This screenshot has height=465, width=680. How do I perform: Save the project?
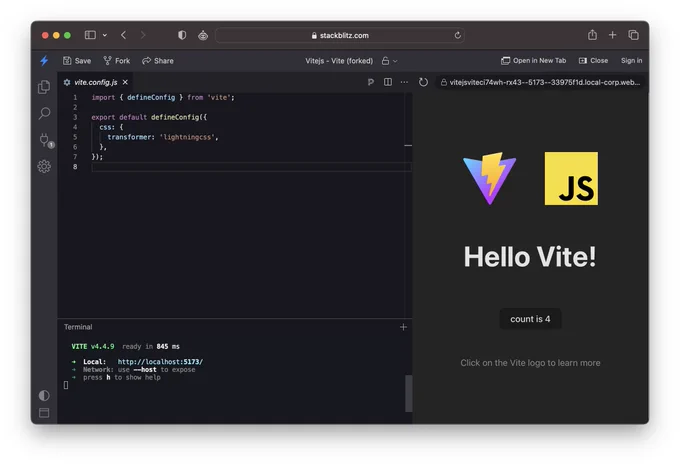tap(77, 61)
